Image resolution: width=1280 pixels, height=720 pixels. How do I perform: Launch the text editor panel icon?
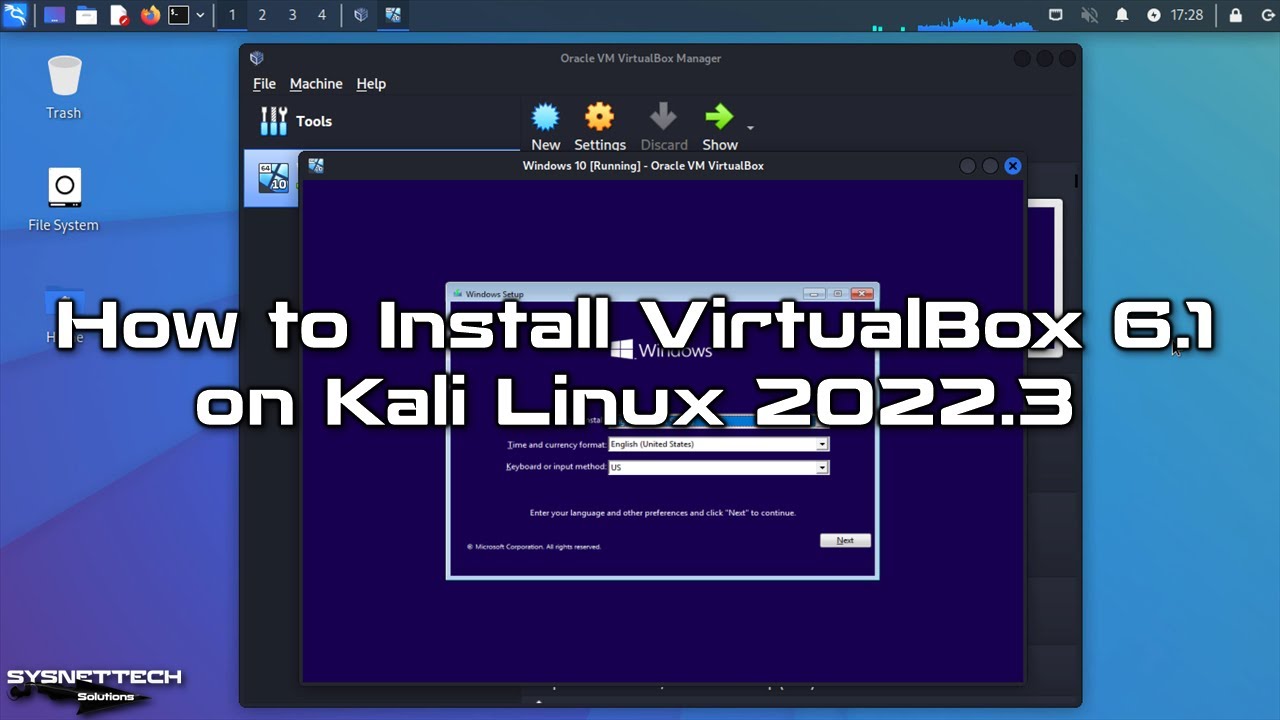pyautogui.click(x=119, y=15)
